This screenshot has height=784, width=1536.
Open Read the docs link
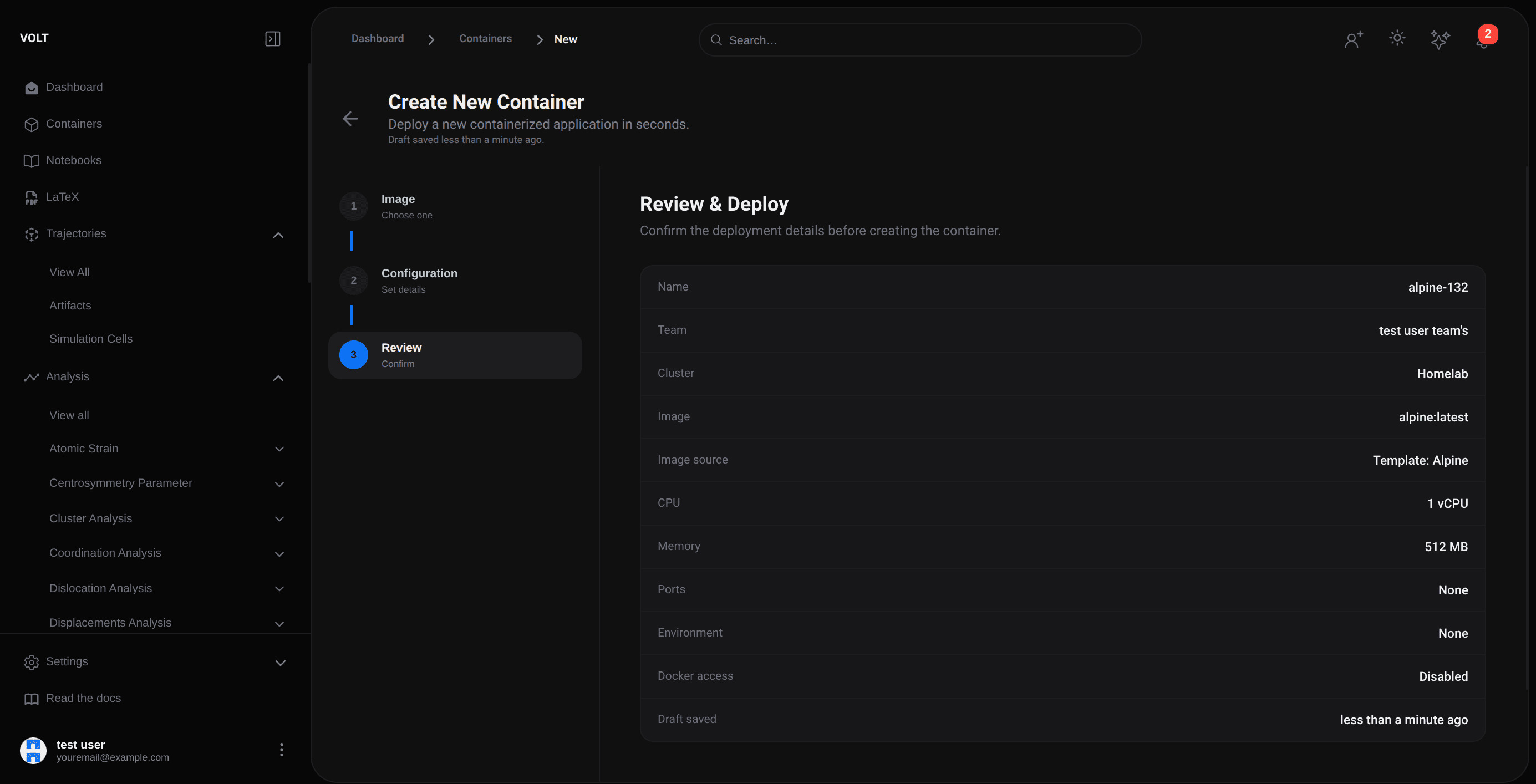point(84,698)
